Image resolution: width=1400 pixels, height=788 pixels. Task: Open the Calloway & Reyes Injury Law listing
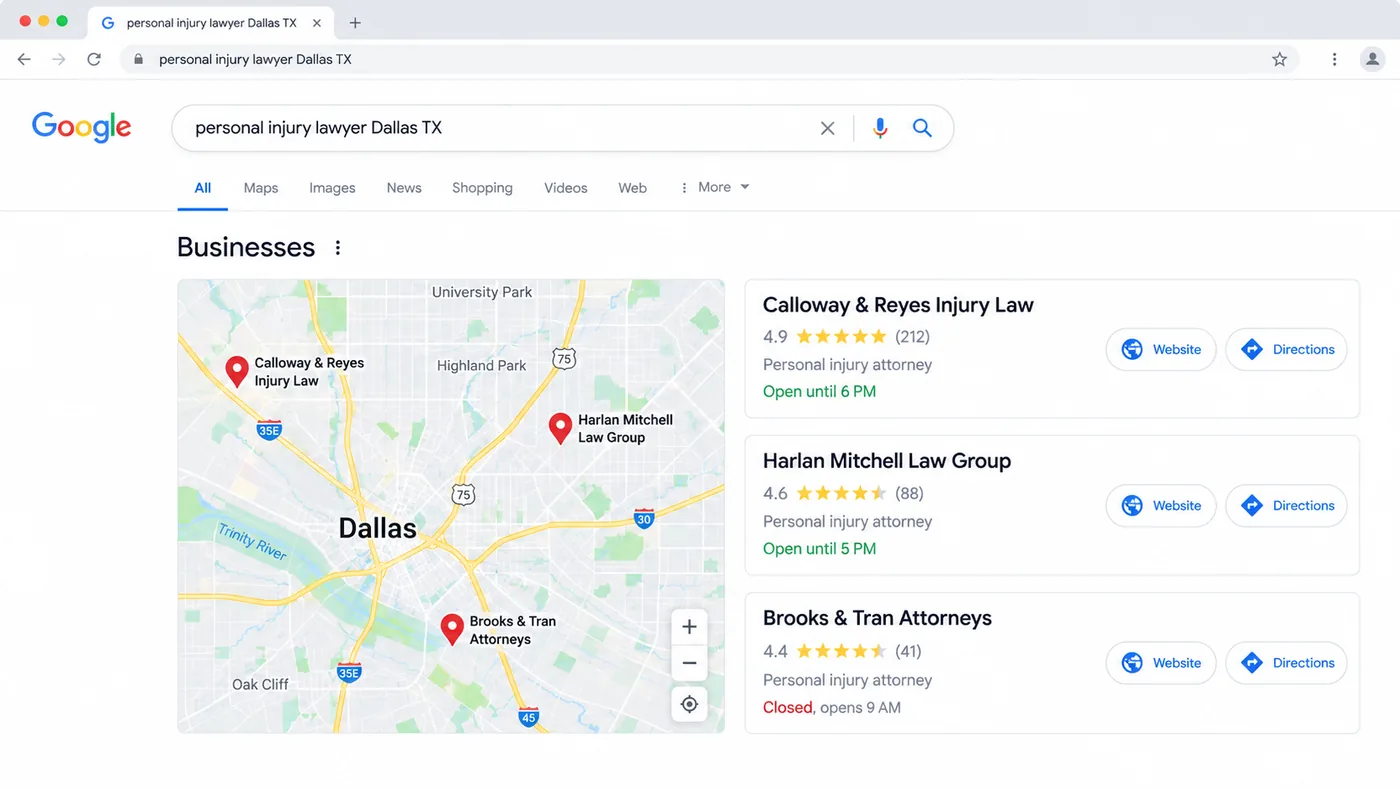pyautogui.click(x=898, y=305)
